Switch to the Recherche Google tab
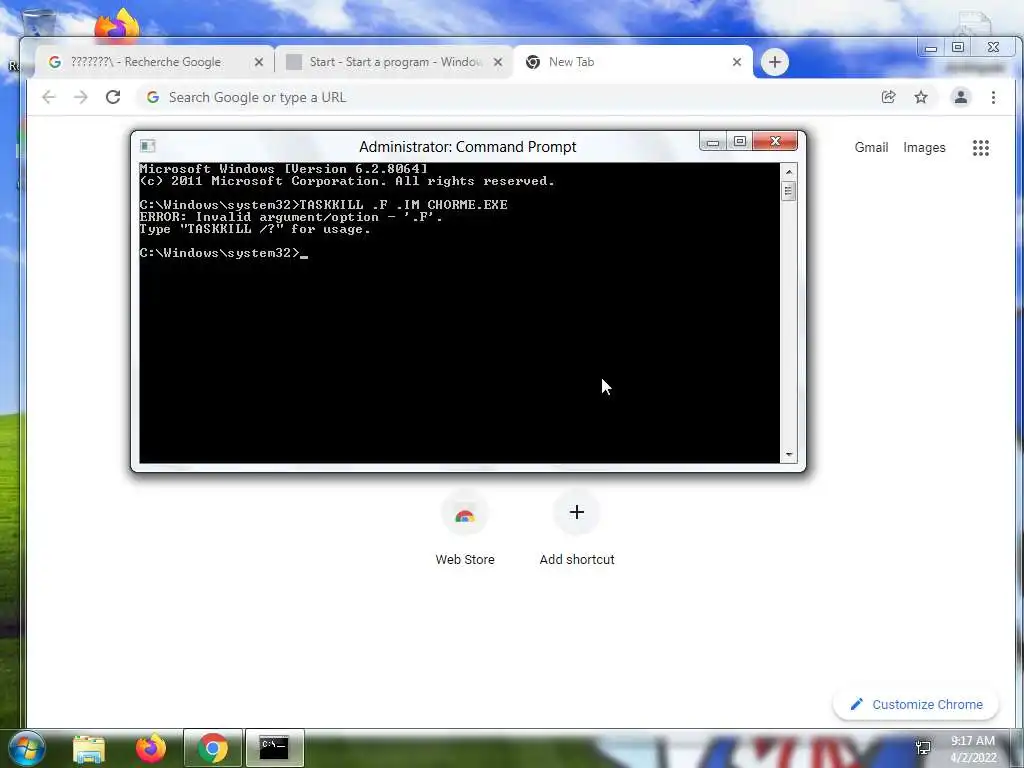Viewport: 1024px width, 768px height. [x=154, y=62]
